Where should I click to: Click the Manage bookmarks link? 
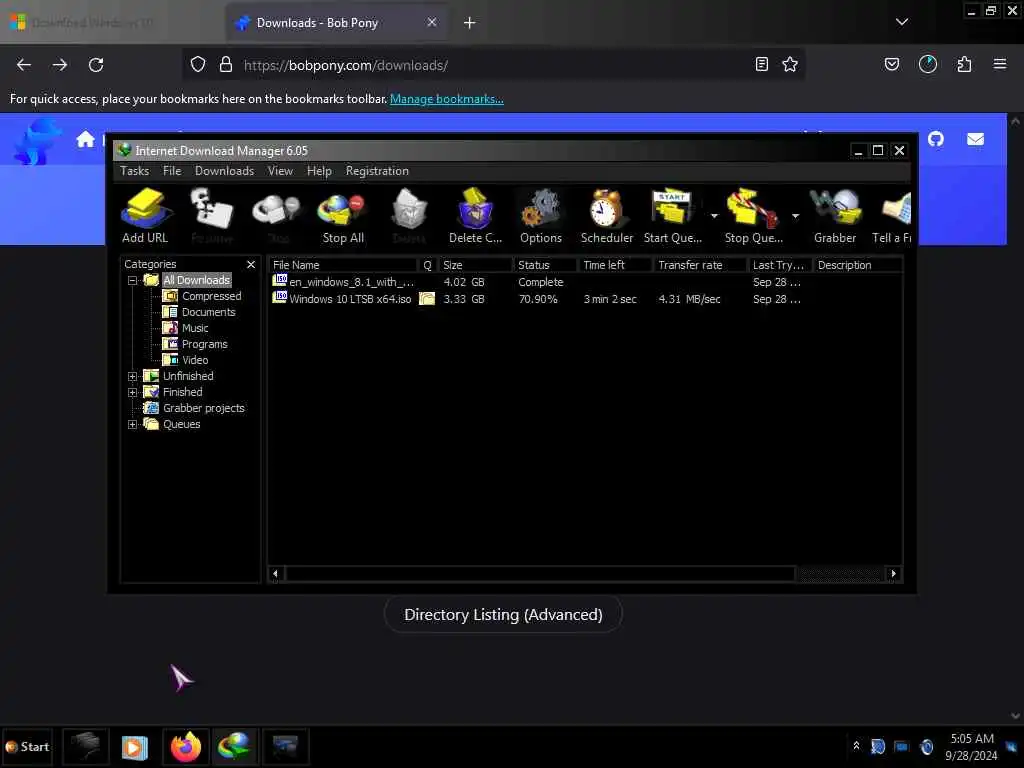tap(447, 99)
